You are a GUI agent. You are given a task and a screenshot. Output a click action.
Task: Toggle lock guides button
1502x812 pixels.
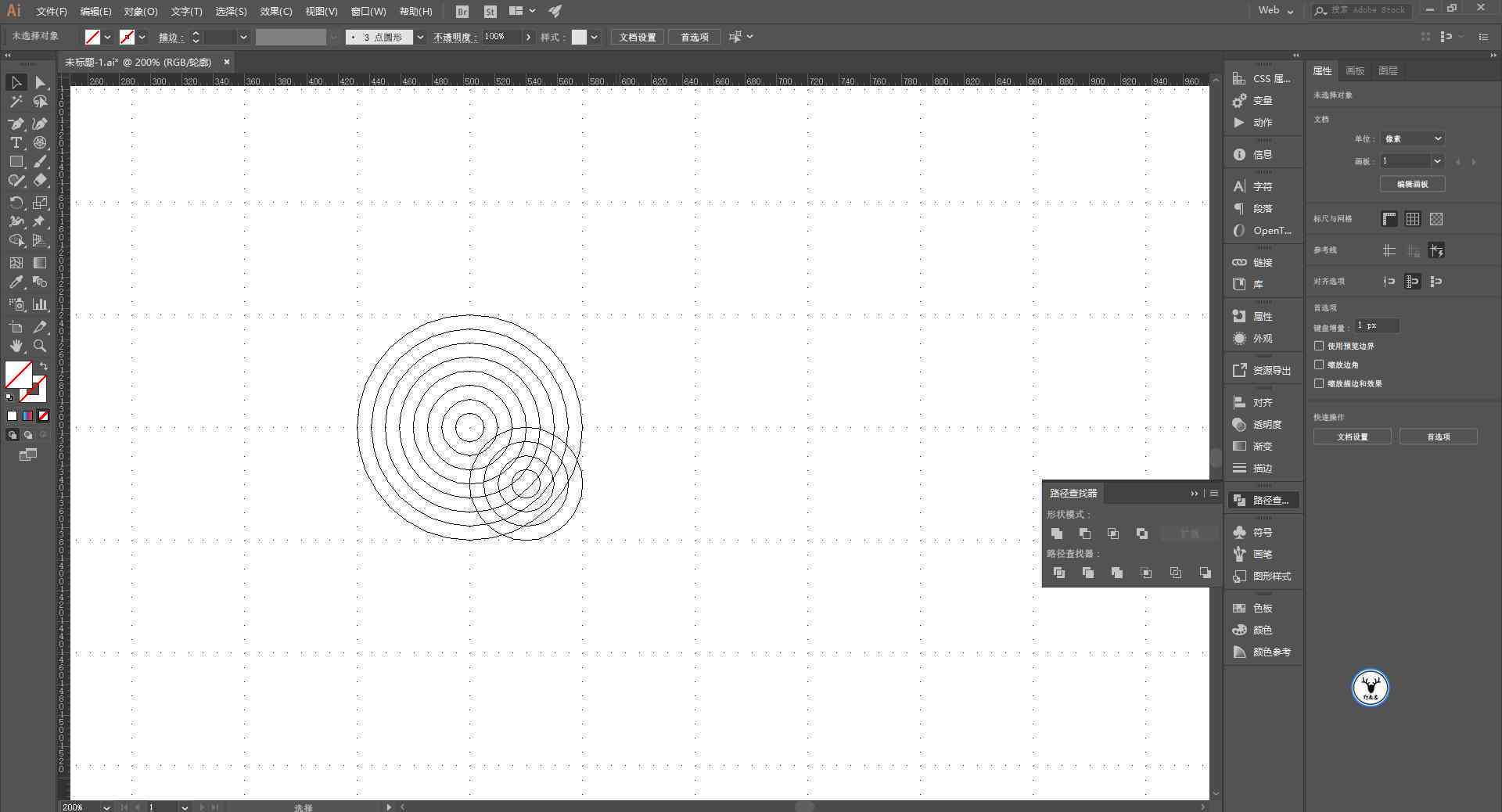[x=1413, y=250]
